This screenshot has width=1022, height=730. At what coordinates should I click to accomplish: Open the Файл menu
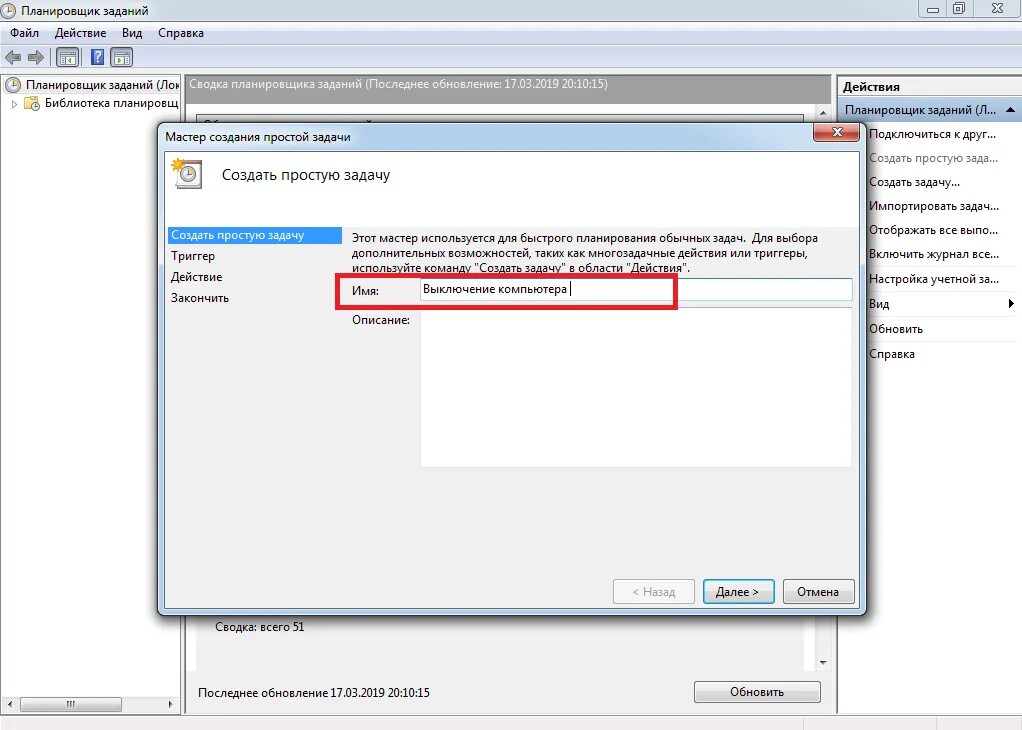(x=24, y=33)
